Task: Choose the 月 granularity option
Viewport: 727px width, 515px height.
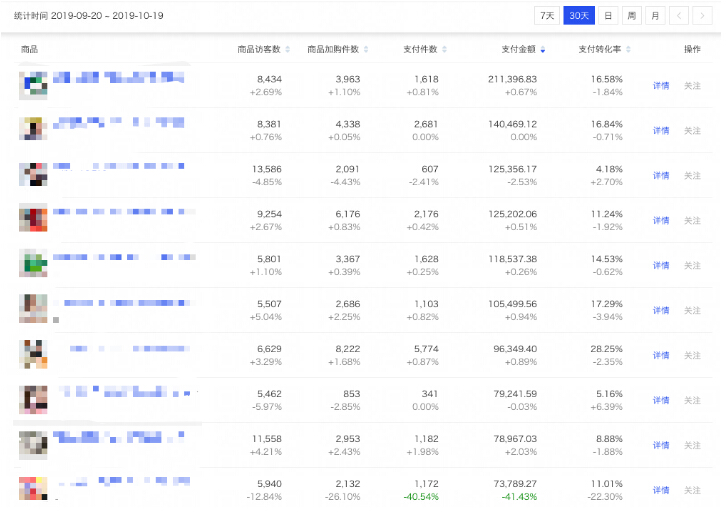Action: click(655, 16)
